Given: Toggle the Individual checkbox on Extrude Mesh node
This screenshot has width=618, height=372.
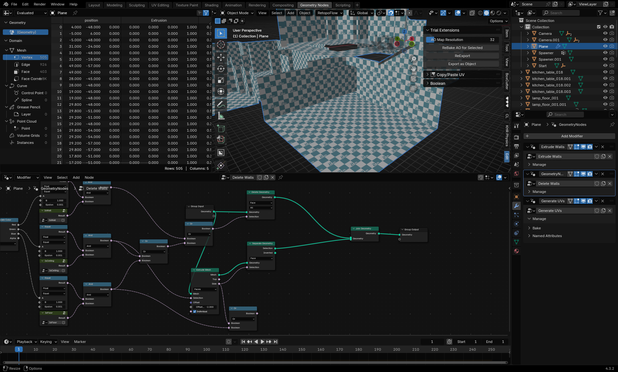Looking at the screenshot, I should [195, 311].
